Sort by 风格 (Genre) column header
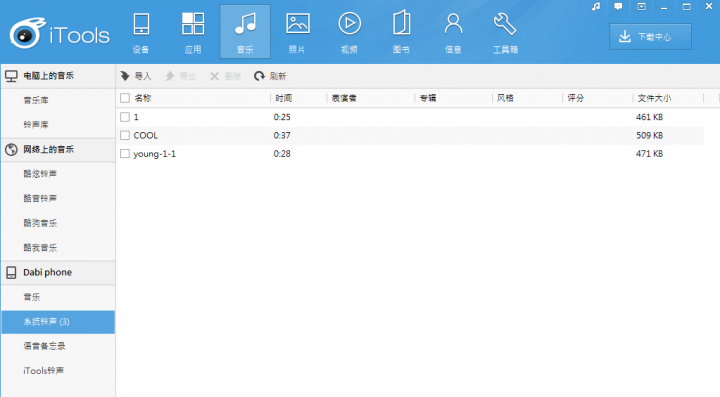 pos(505,98)
